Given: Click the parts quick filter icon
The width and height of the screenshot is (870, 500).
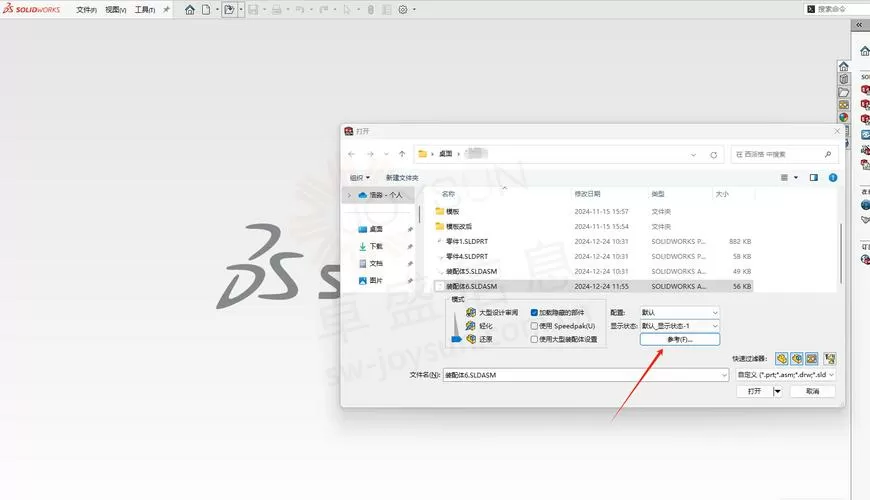Looking at the screenshot, I should click(x=782, y=358).
